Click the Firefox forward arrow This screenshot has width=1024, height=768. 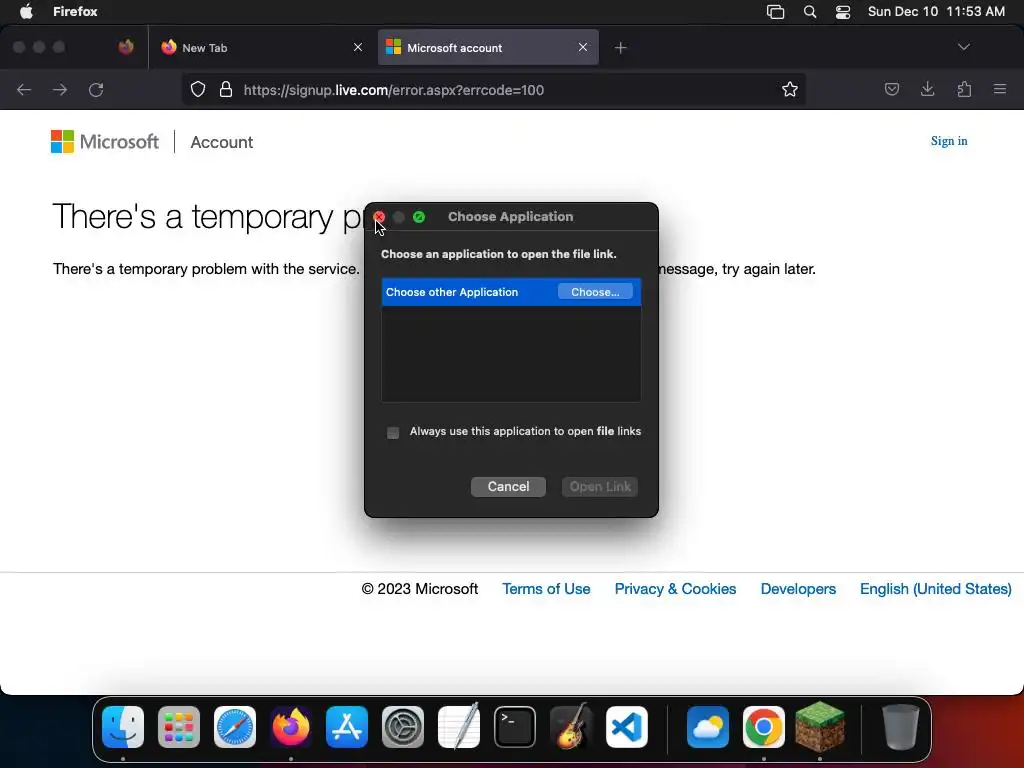pyautogui.click(x=60, y=89)
